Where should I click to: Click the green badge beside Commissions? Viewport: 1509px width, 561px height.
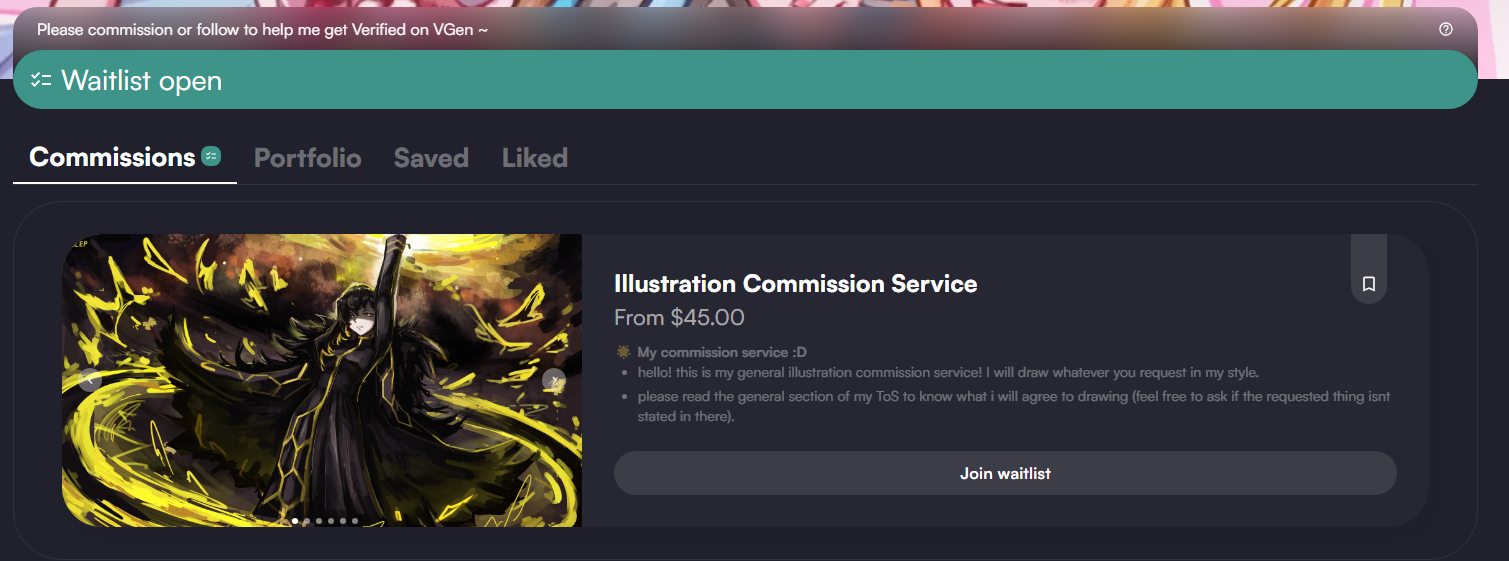[210, 156]
